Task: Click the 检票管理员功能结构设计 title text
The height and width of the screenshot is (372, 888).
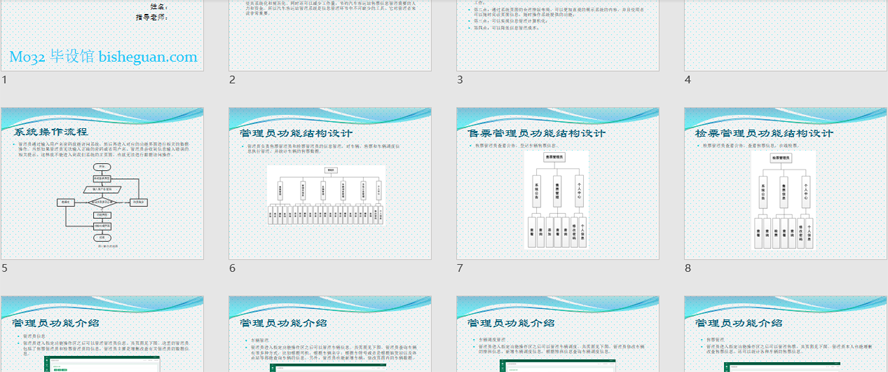Action: [x=764, y=134]
